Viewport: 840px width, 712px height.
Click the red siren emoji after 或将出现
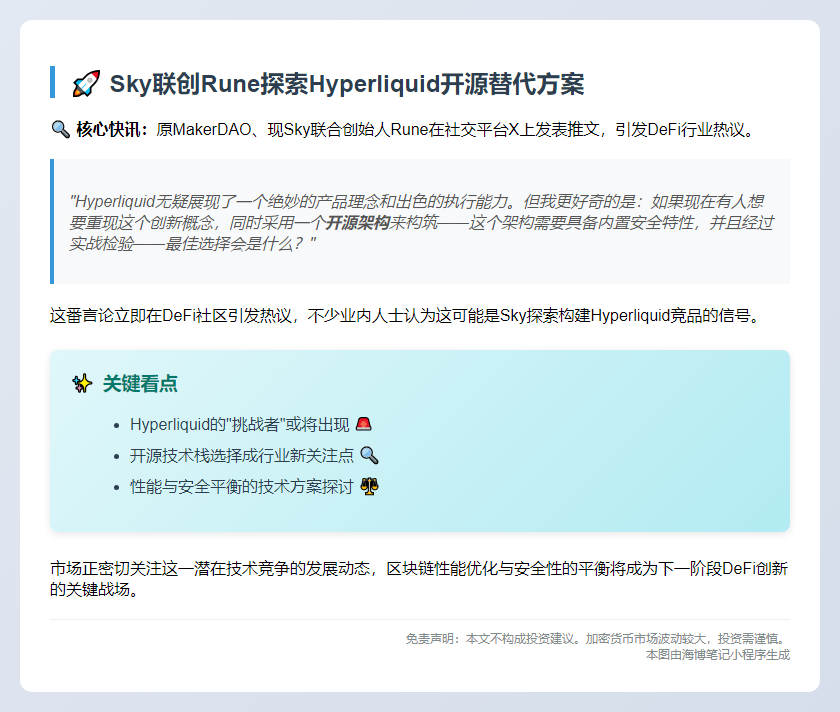[x=364, y=424]
